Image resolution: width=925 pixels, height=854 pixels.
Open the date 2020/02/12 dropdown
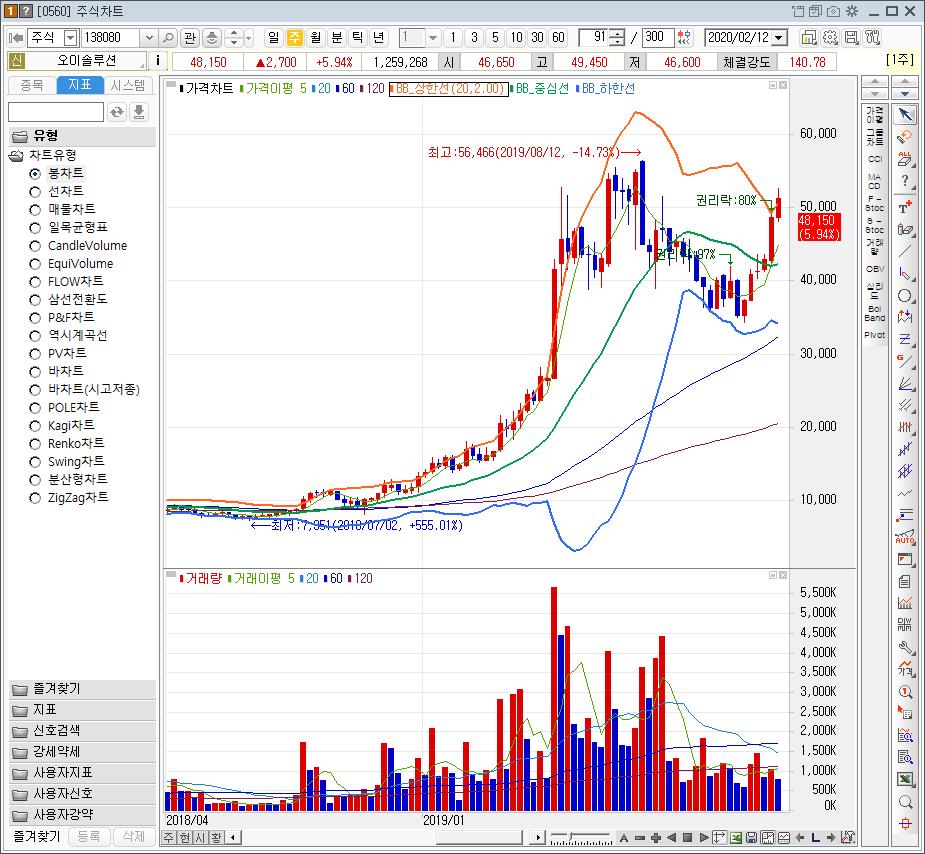[x=779, y=38]
